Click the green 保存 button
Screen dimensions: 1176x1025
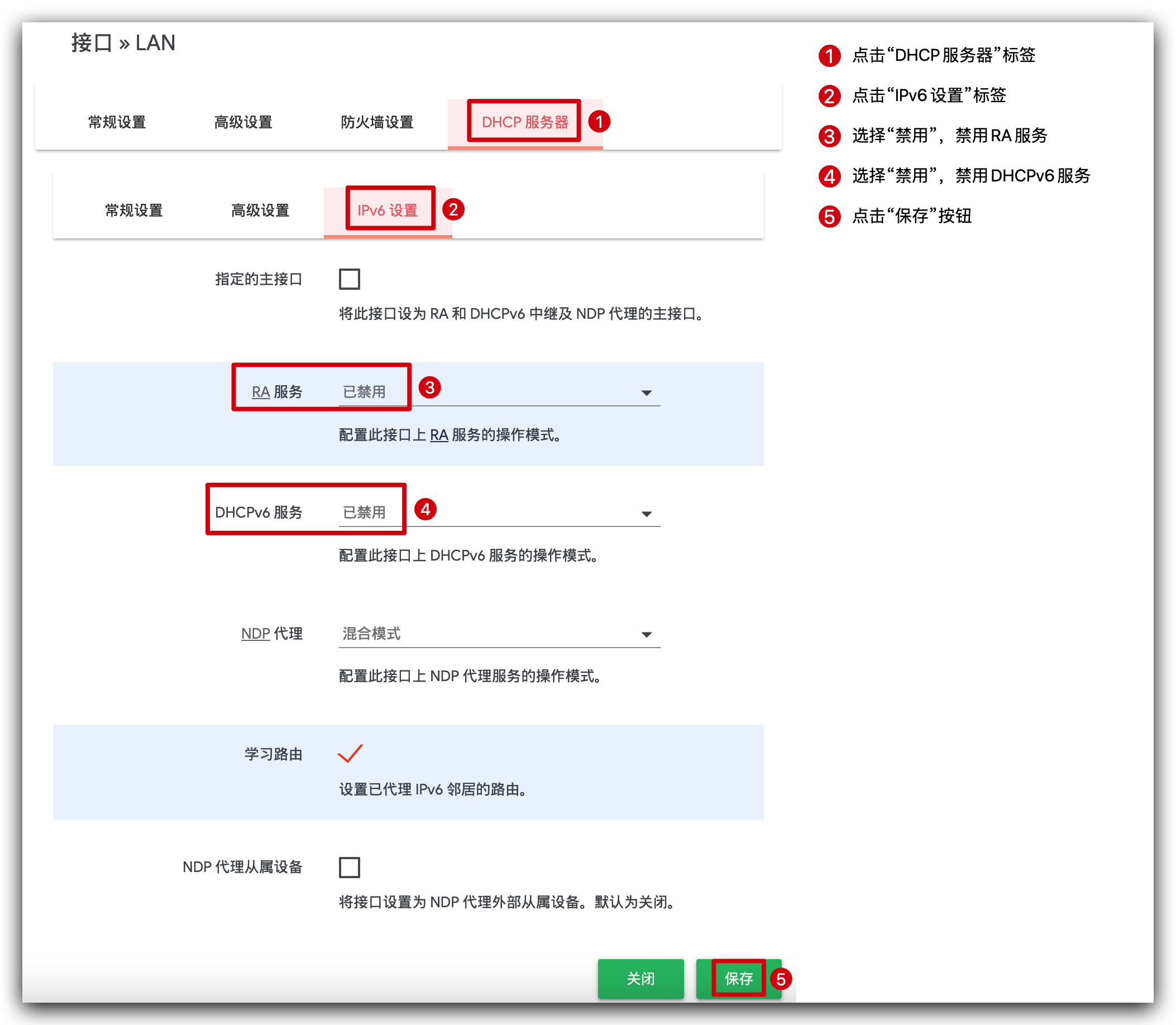click(738, 979)
